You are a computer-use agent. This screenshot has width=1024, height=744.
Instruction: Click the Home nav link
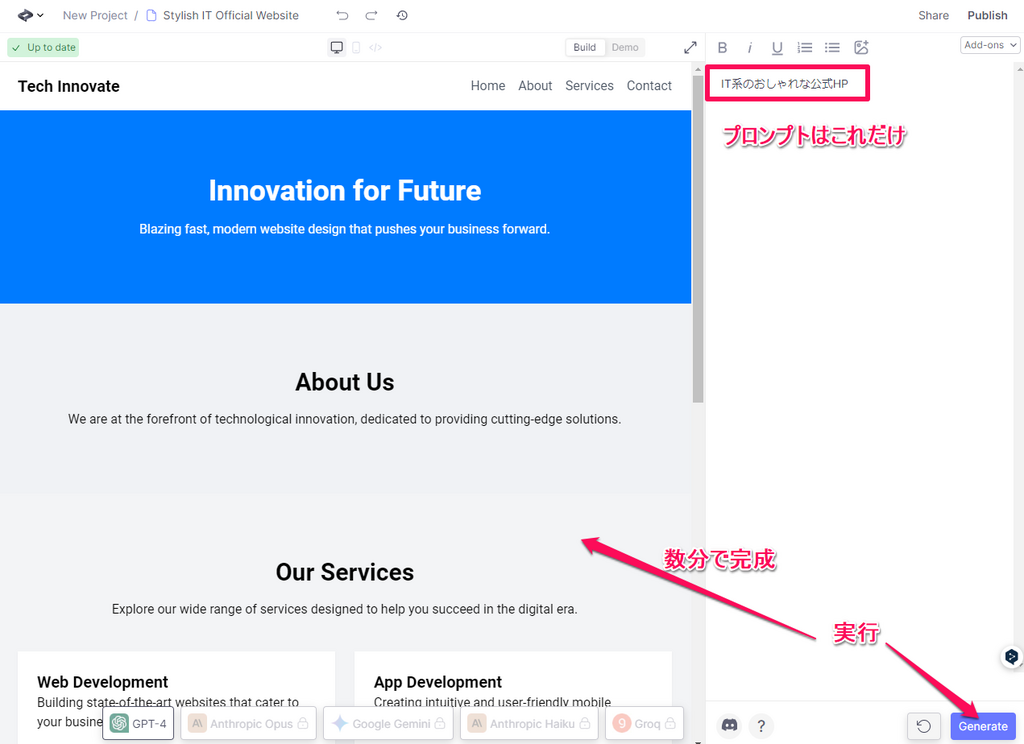(x=488, y=86)
